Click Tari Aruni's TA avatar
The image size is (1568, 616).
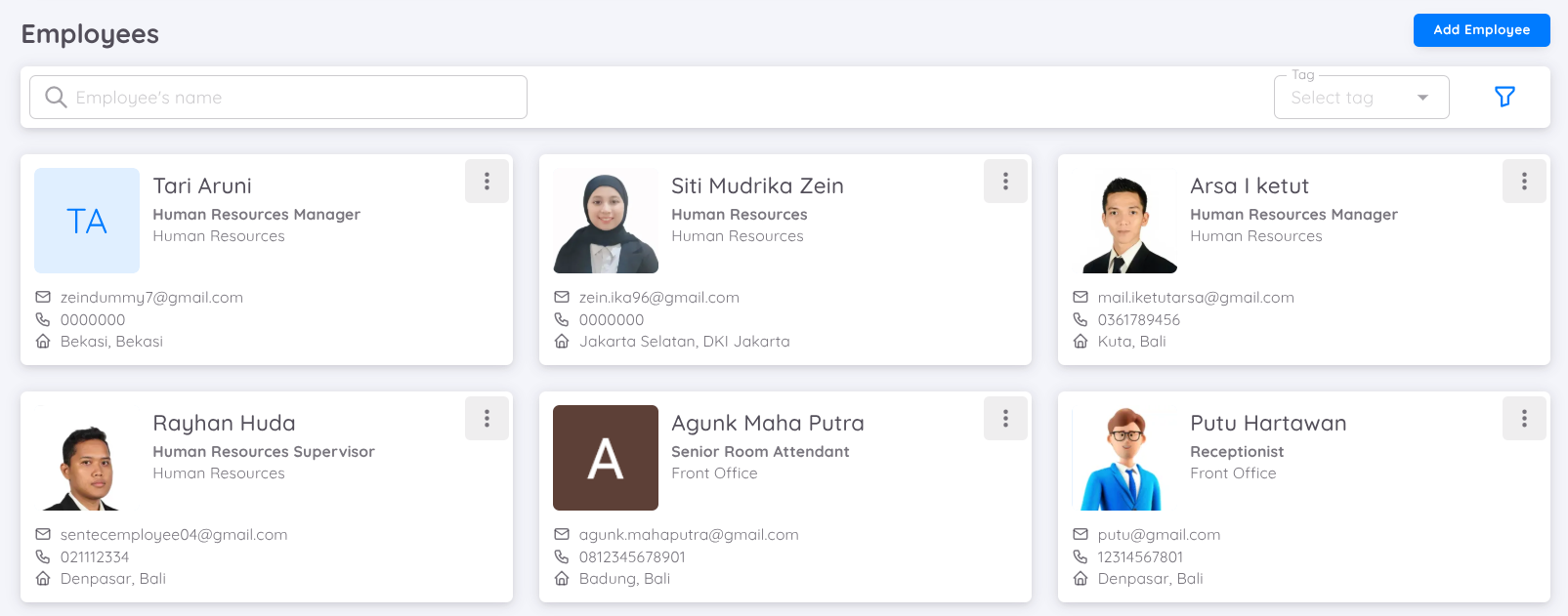pos(87,221)
